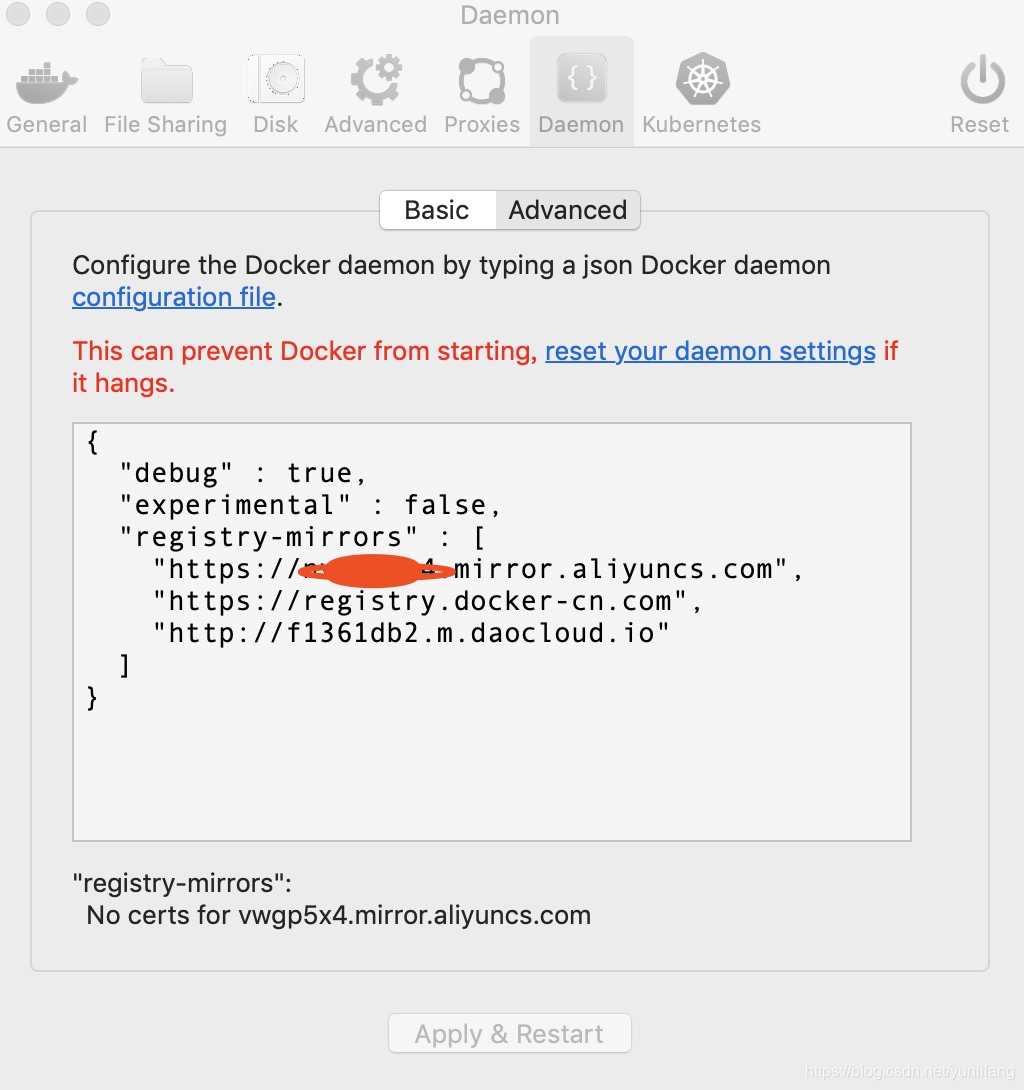
Task: Open Advanced settings gear icon
Action: (x=376, y=79)
